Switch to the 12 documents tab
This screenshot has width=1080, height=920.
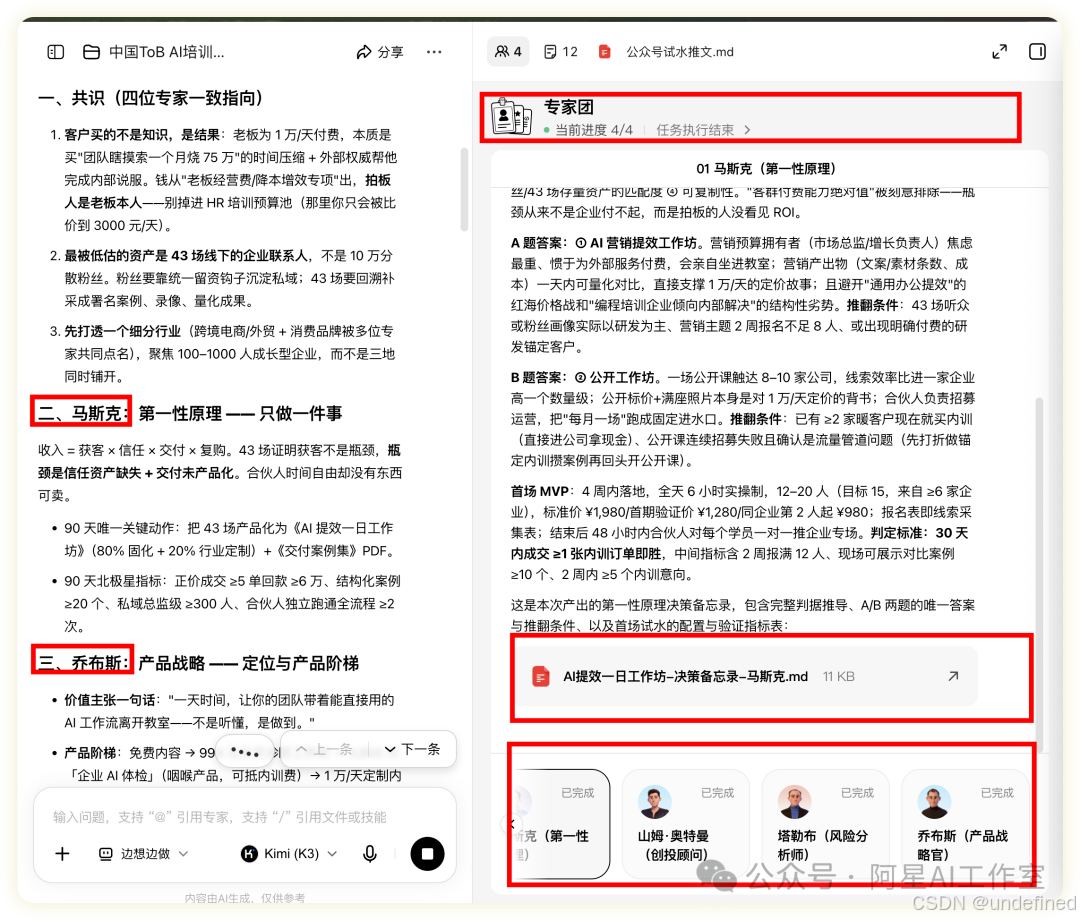[x=561, y=52]
